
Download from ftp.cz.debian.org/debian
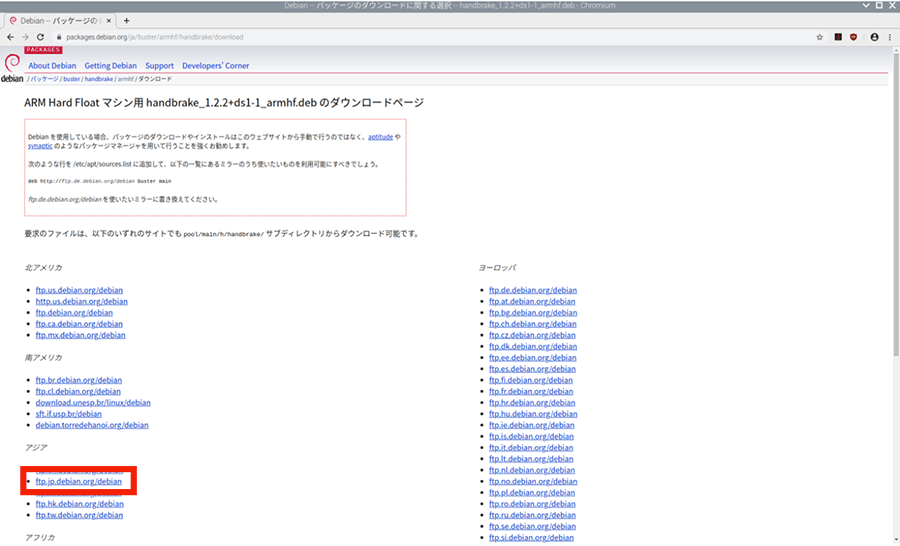click(x=532, y=335)
